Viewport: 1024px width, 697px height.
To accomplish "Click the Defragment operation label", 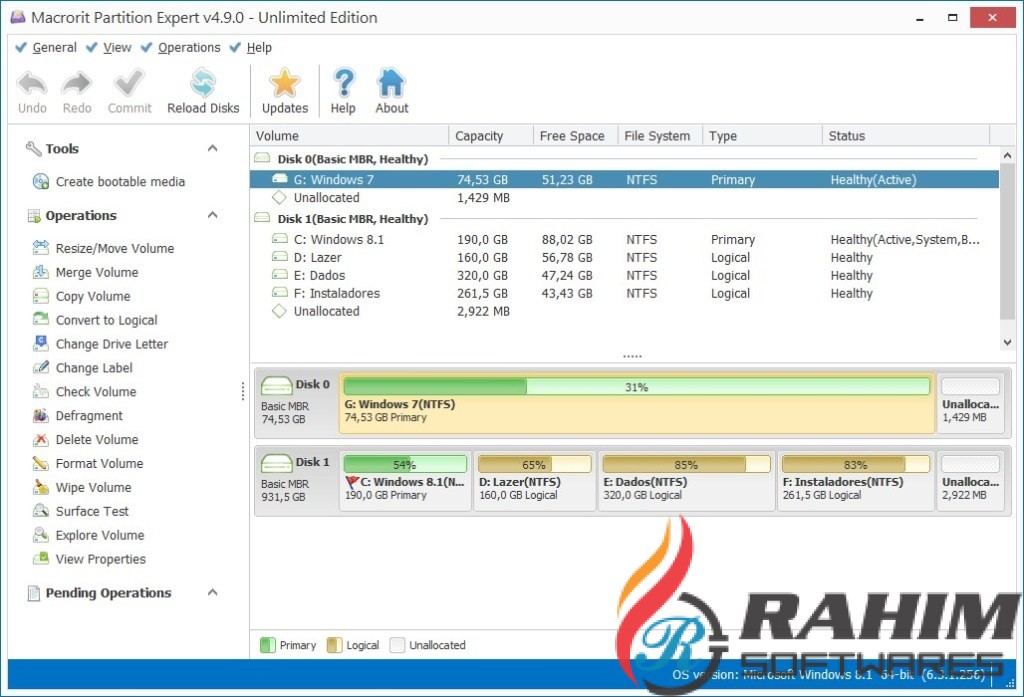I will pyautogui.click(x=89, y=415).
